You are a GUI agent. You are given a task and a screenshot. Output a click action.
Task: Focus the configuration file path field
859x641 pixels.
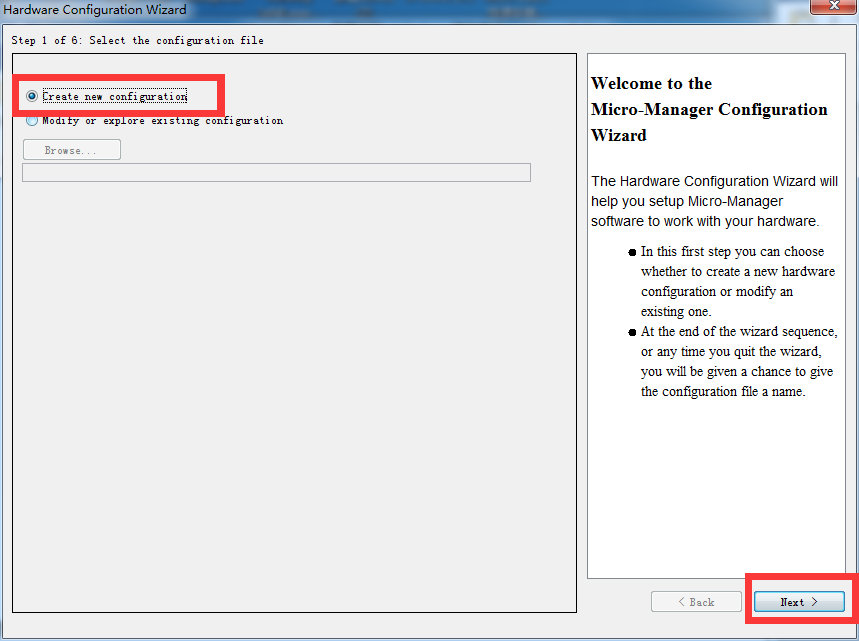(276, 172)
